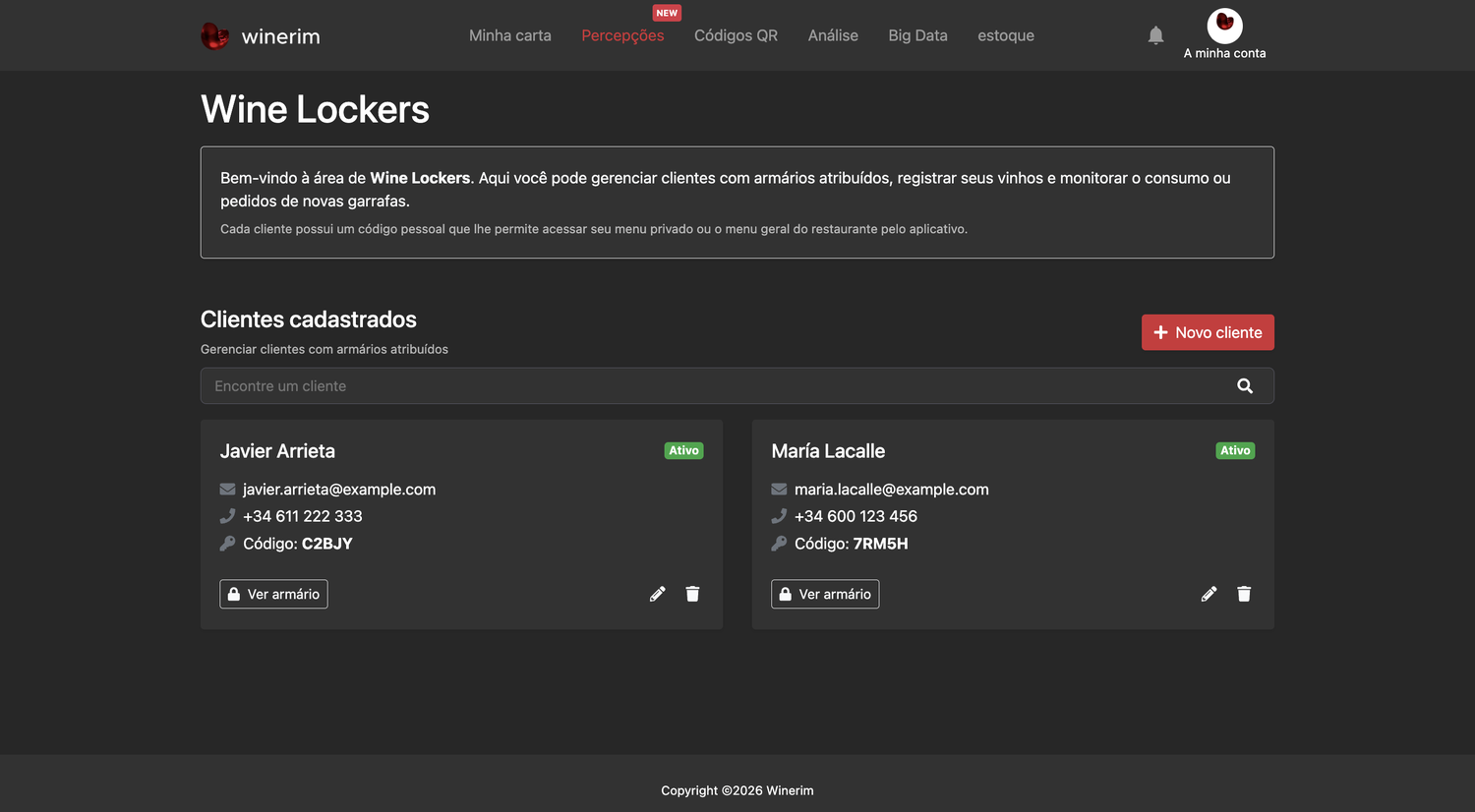Click Ativo badge on Javier Arrieta card
Image resolution: width=1475 pixels, height=812 pixels.
coord(684,451)
